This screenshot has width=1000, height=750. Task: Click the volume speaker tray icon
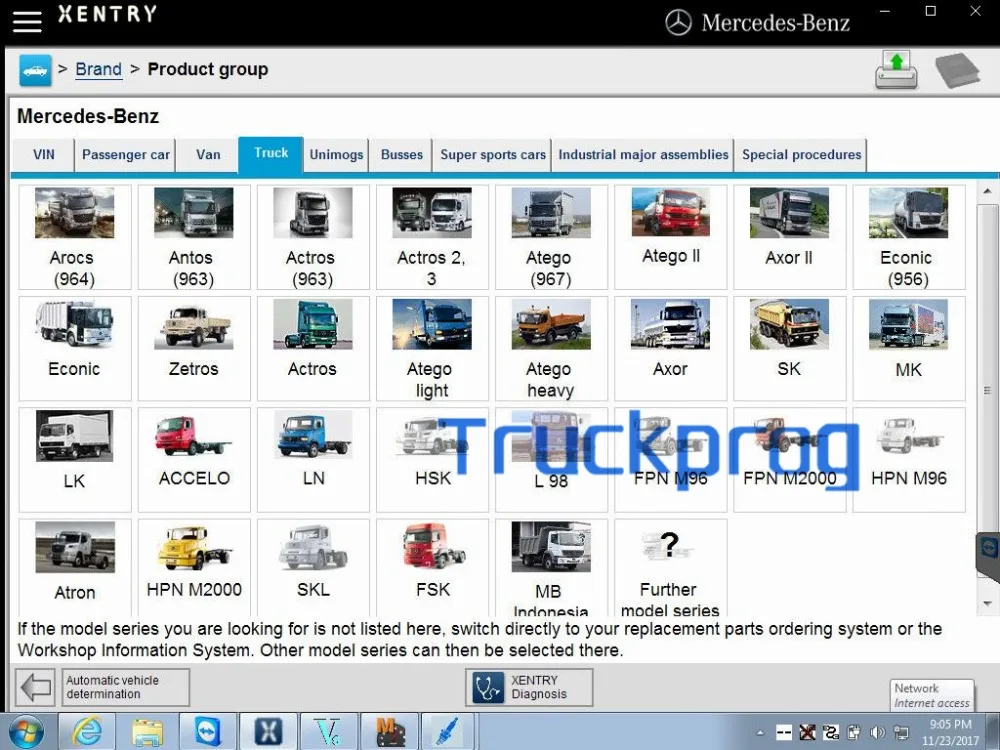878,732
